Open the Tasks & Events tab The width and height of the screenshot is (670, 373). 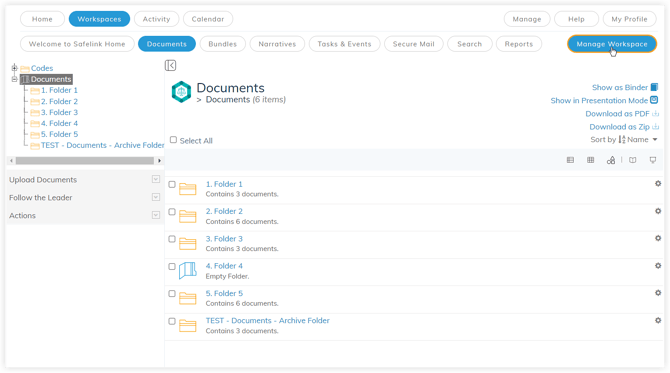(x=344, y=44)
